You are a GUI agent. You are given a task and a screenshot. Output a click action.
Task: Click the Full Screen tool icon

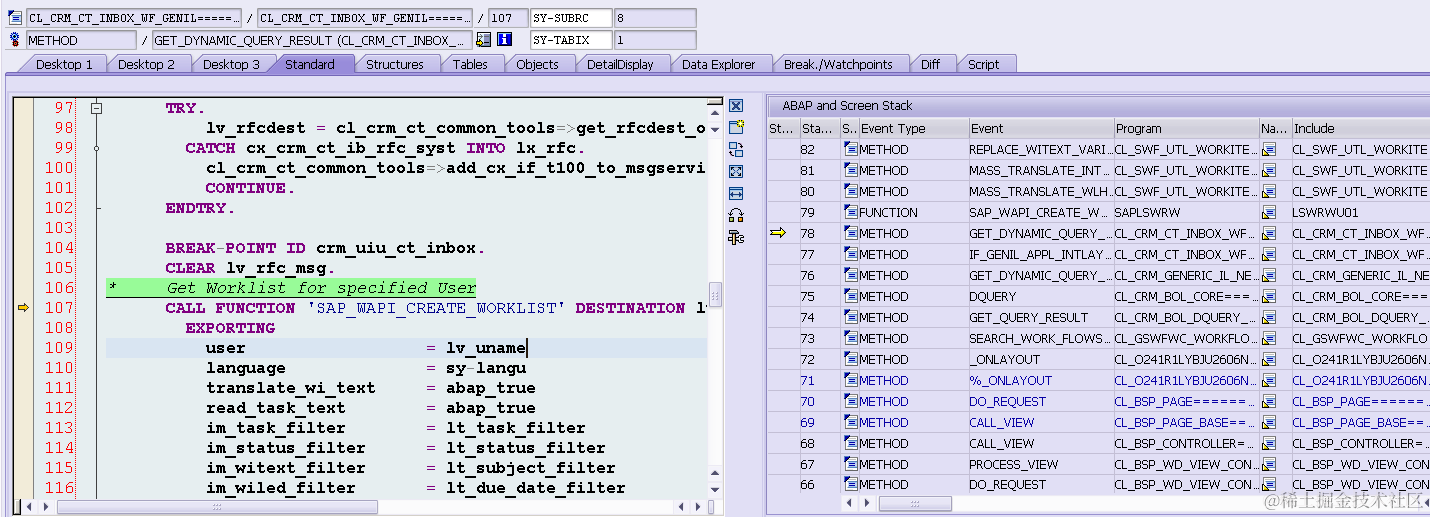coord(736,171)
